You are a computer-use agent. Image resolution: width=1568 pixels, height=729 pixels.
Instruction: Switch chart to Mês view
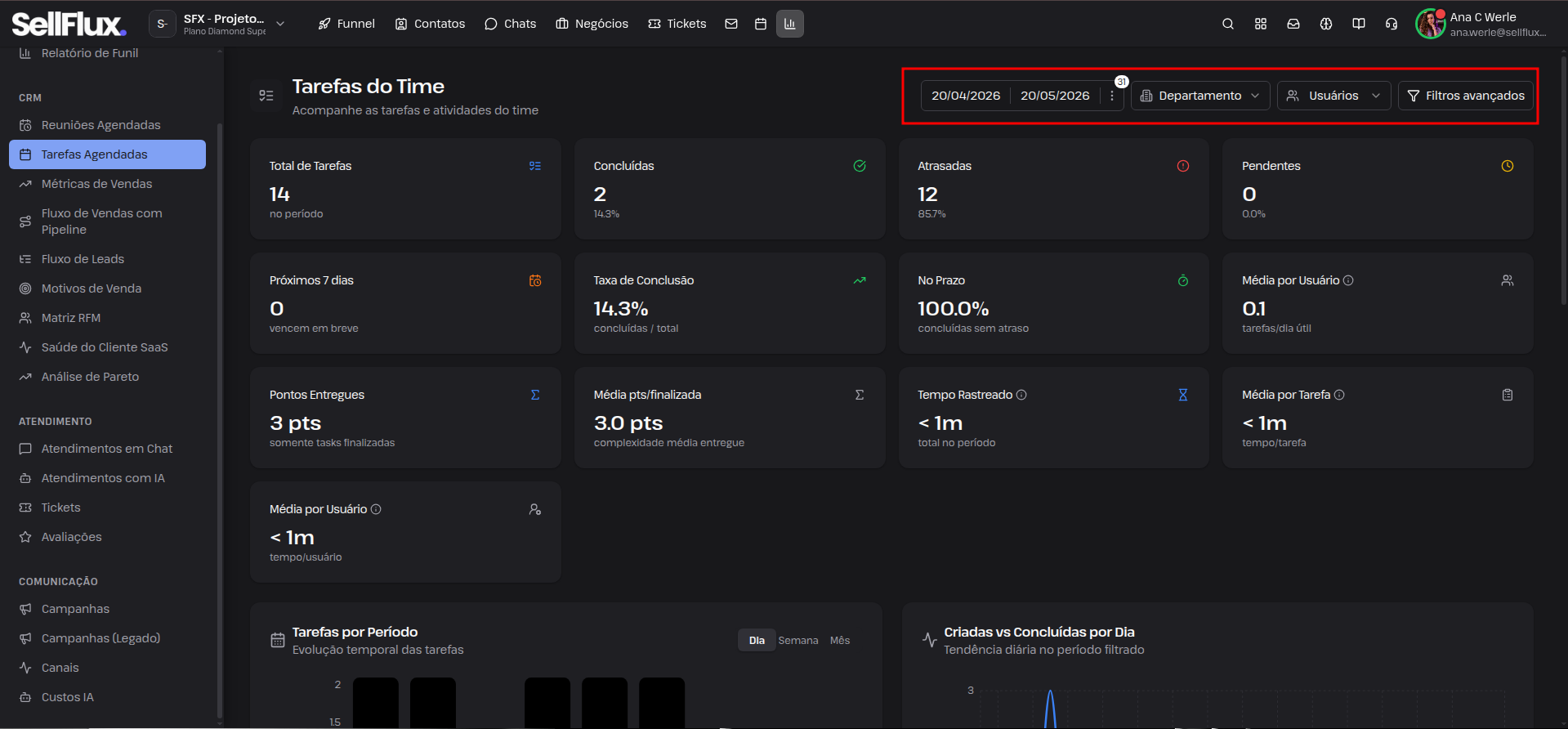point(840,641)
